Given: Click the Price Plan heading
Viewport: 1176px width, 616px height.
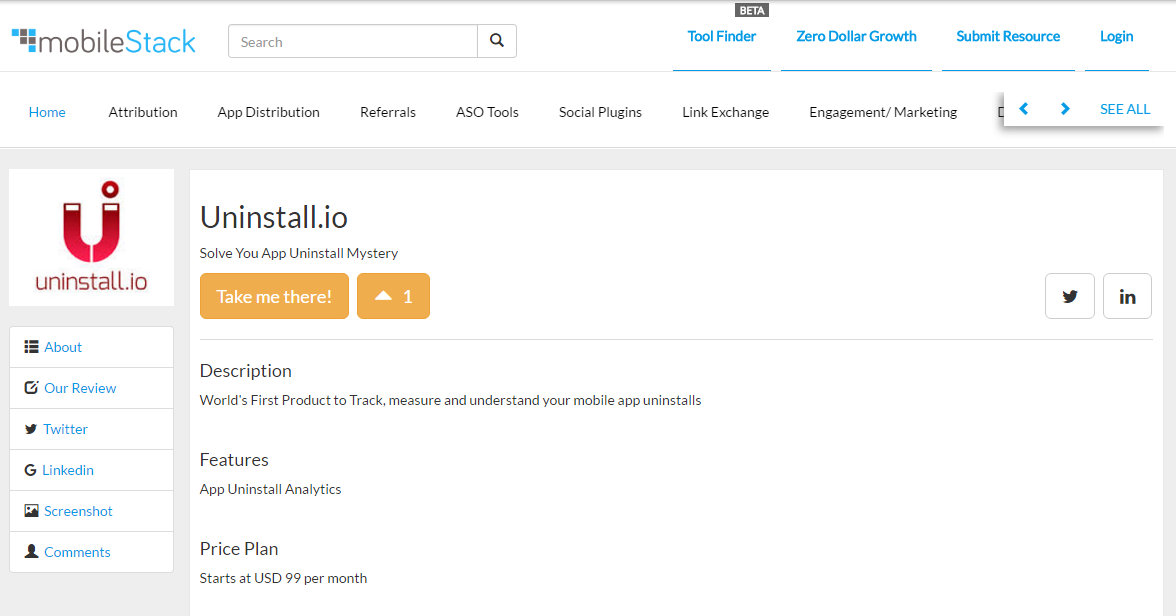Looking at the screenshot, I should pos(238,548).
